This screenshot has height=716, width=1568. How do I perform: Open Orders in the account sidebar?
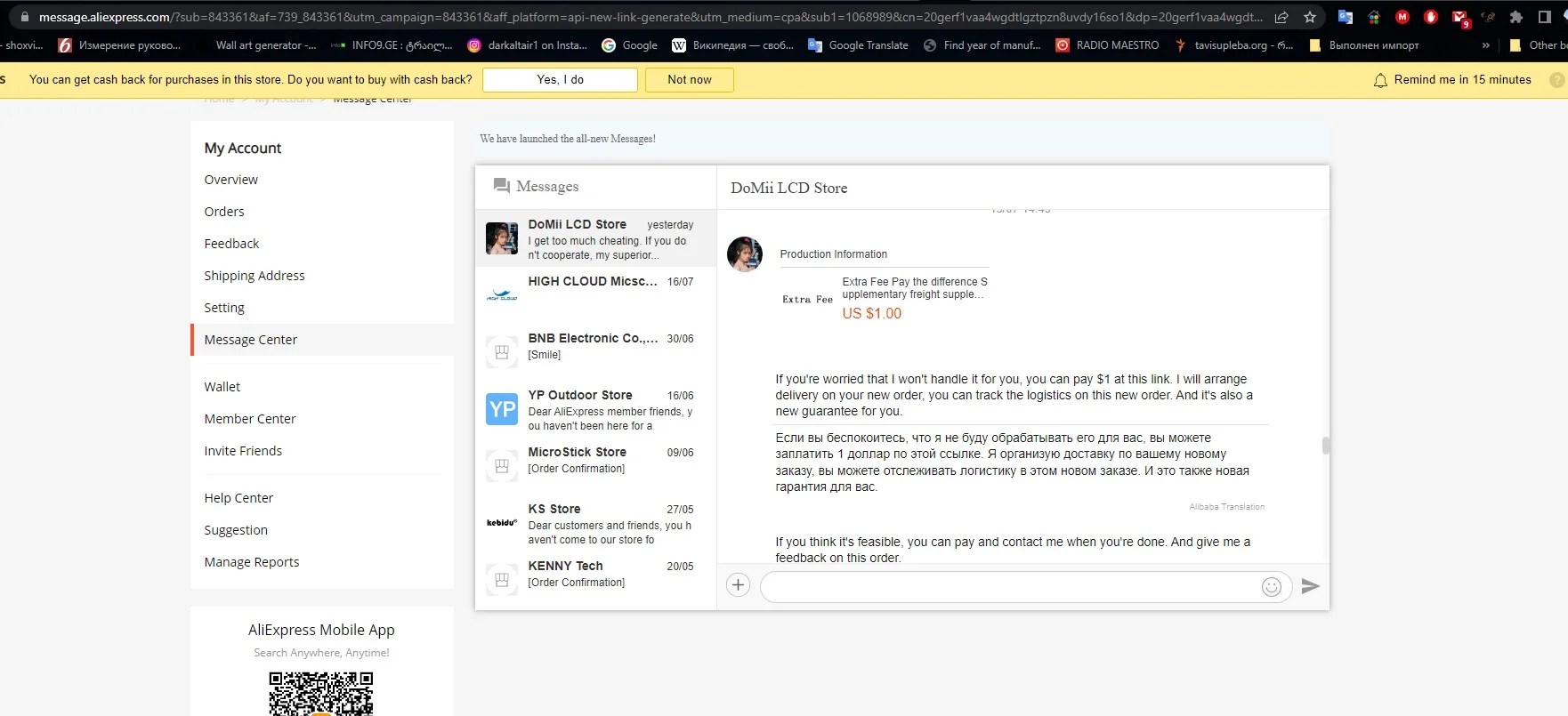224,212
